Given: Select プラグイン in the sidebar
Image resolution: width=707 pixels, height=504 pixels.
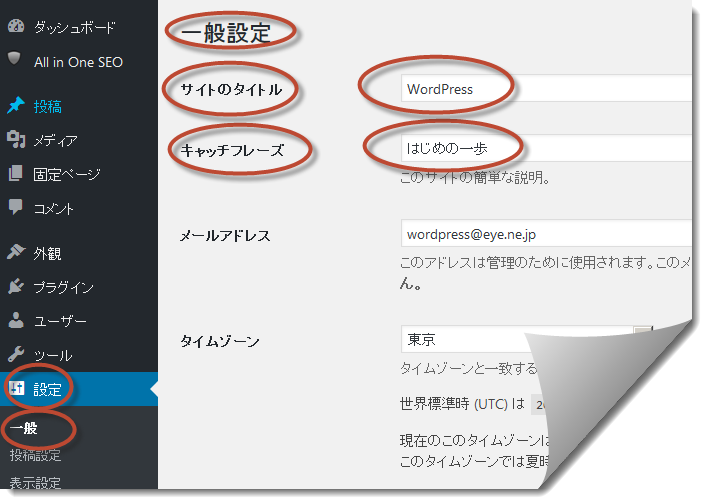Looking at the screenshot, I should point(64,287).
